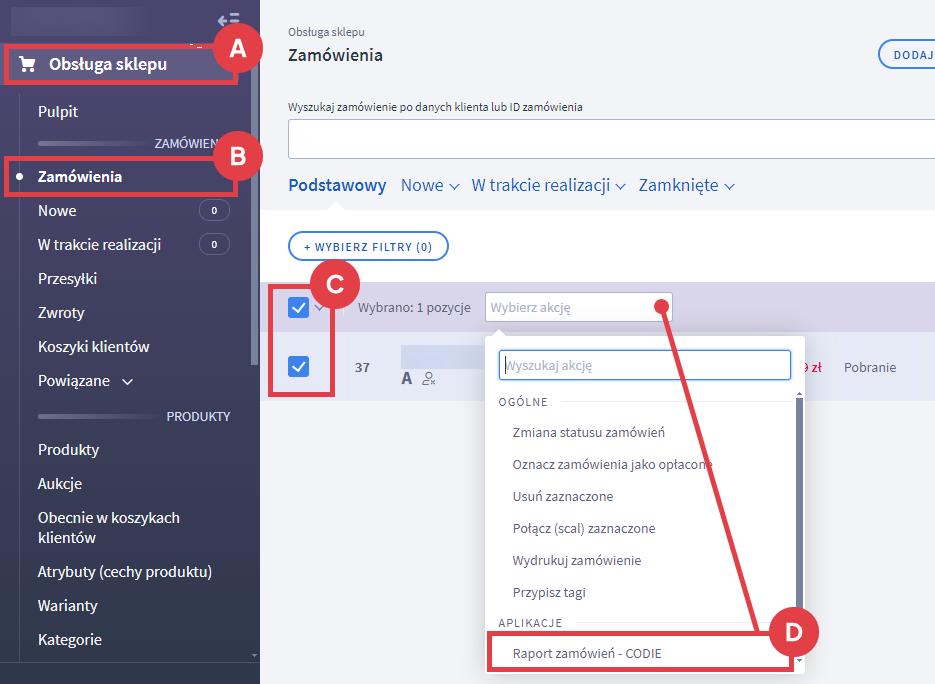Image resolution: width=935 pixels, height=684 pixels.
Task: Choose Zmiana statusu zamówień from the list
Action: [588, 433]
